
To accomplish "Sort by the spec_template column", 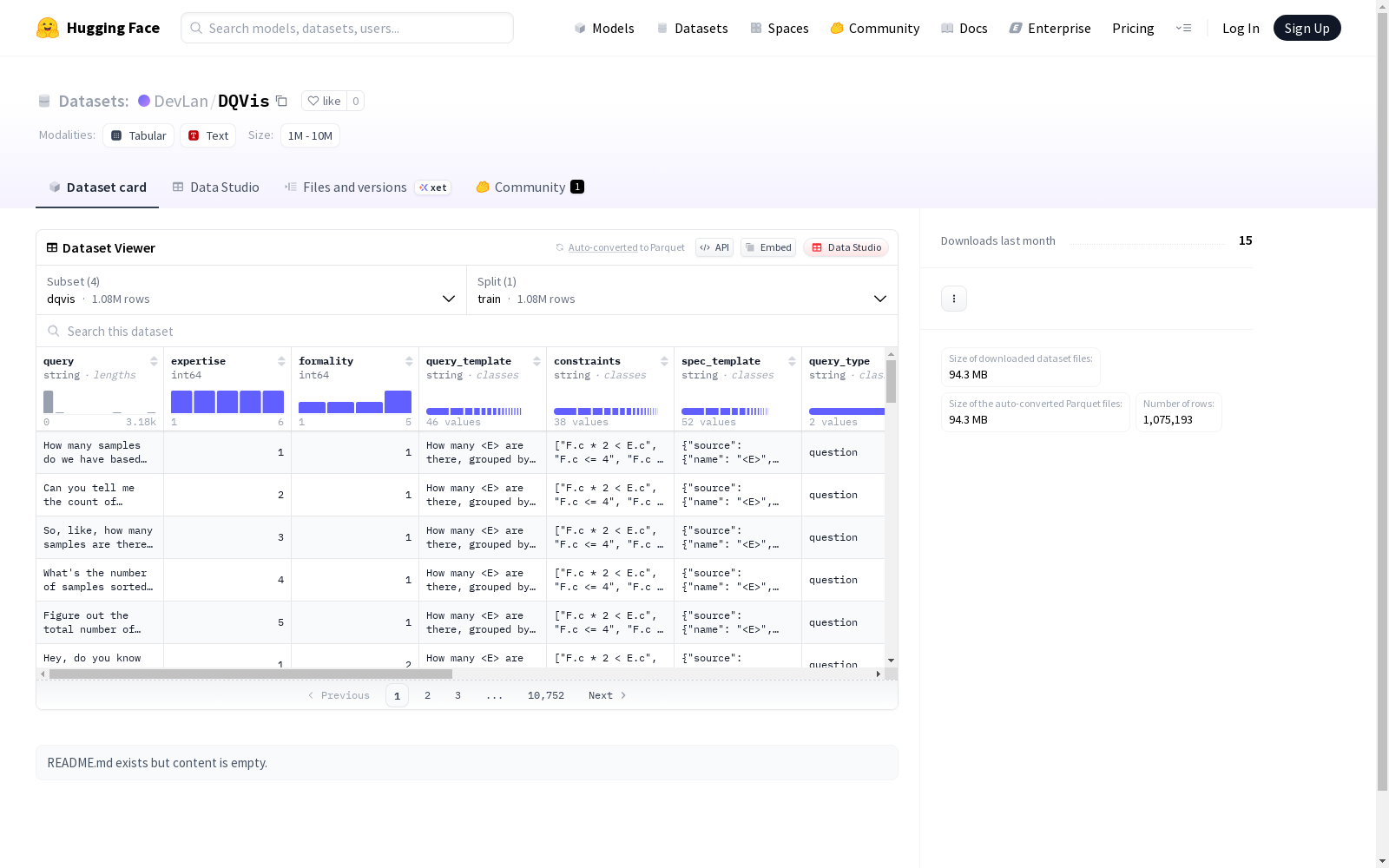I will (792, 361).
